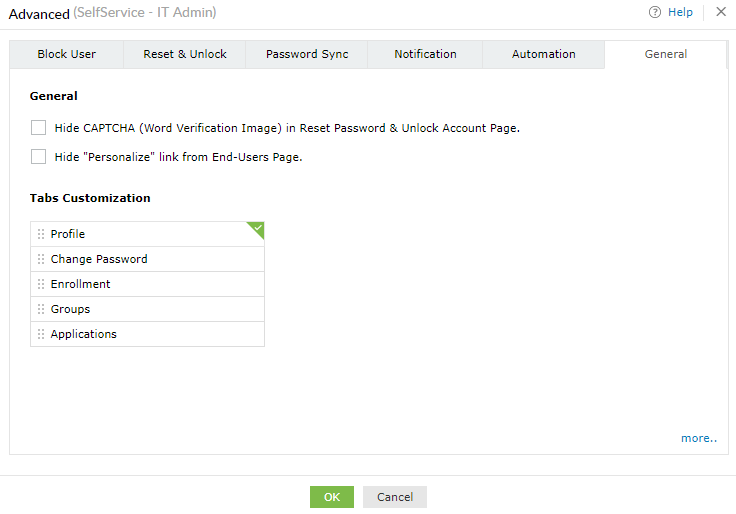
Task: Go to the Password Sync tab
Action: coord(307,54)
